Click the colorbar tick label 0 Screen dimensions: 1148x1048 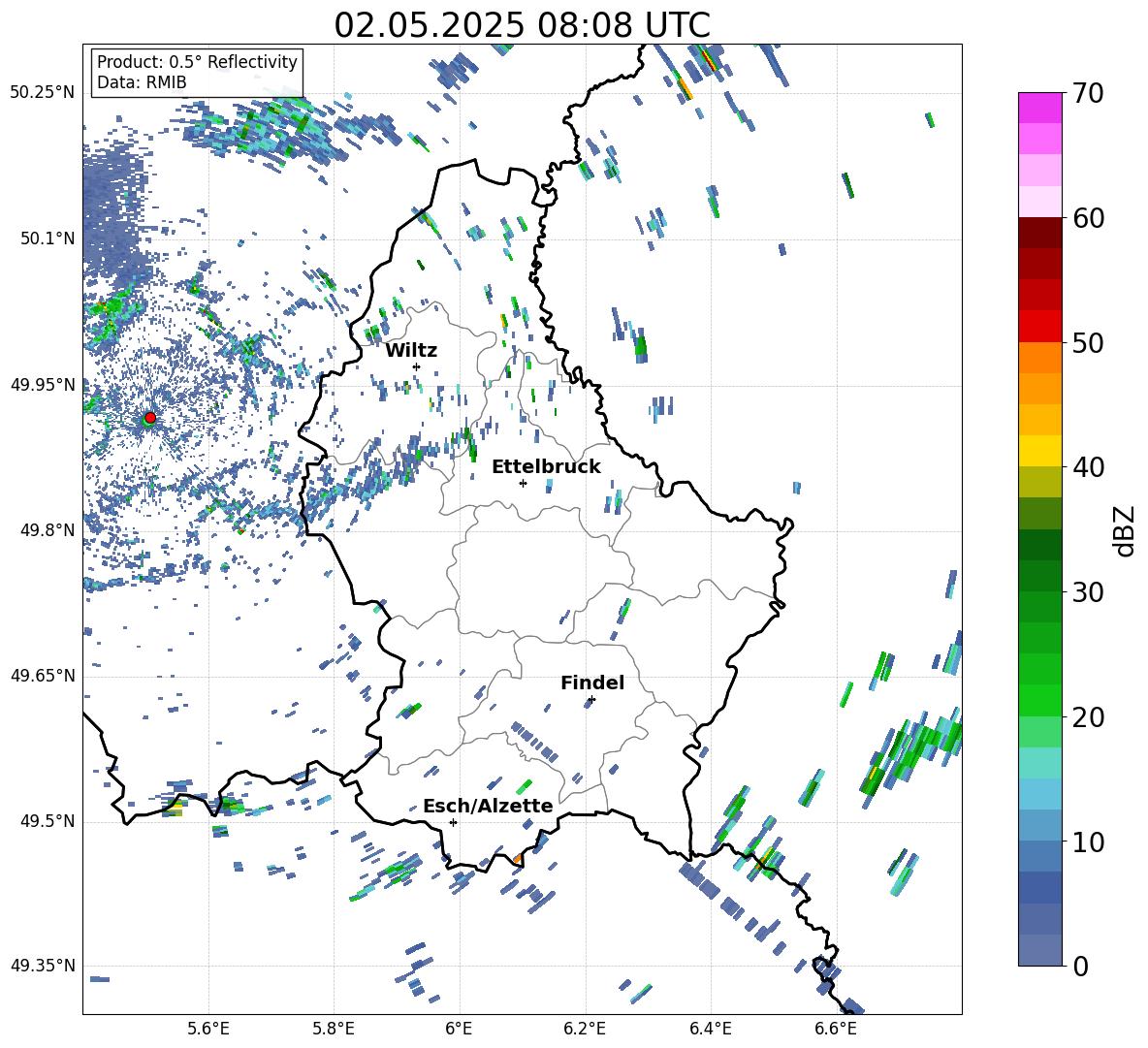(x=1080, y=966)
